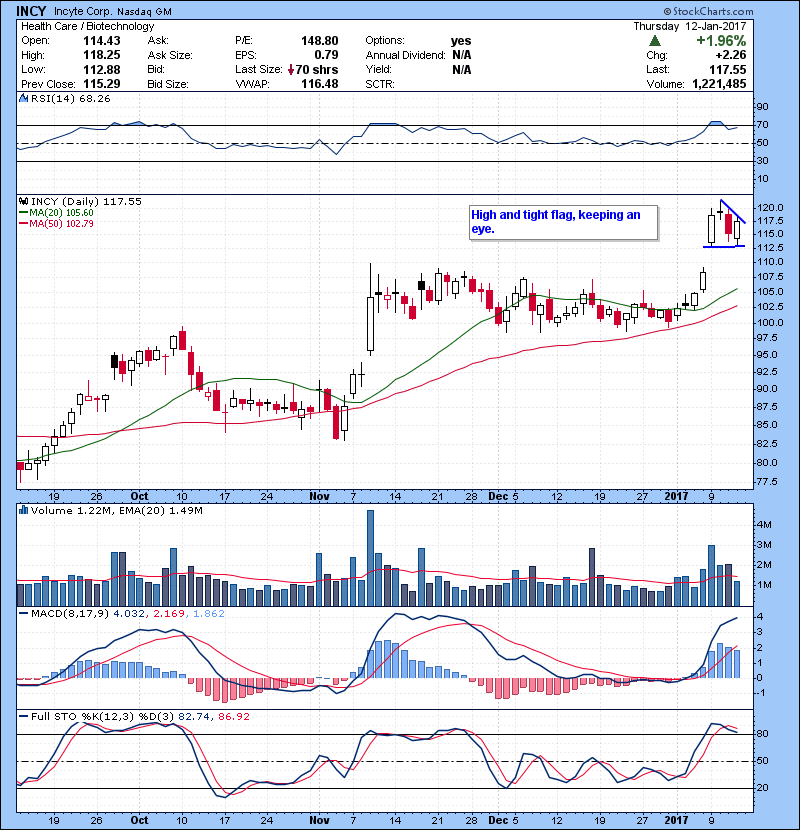Select the Low value 112.88
Screen dimensions: 800x830
(x=102, y=69)
